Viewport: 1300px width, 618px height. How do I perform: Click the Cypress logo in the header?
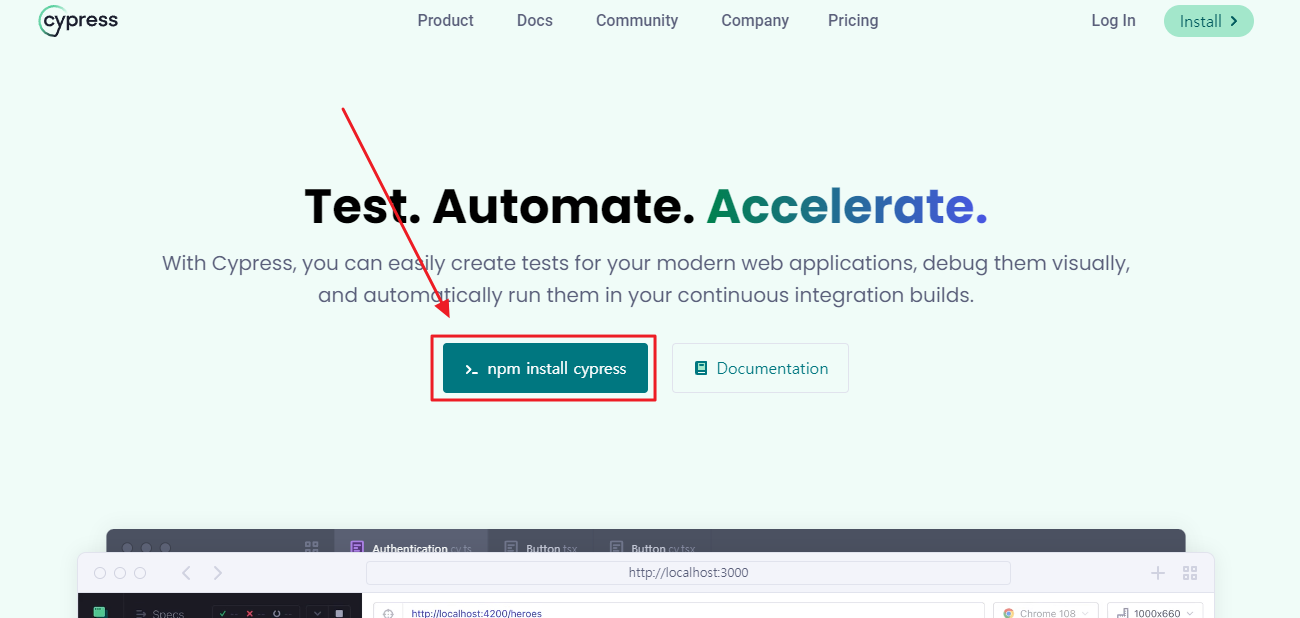tap(78, 21)
